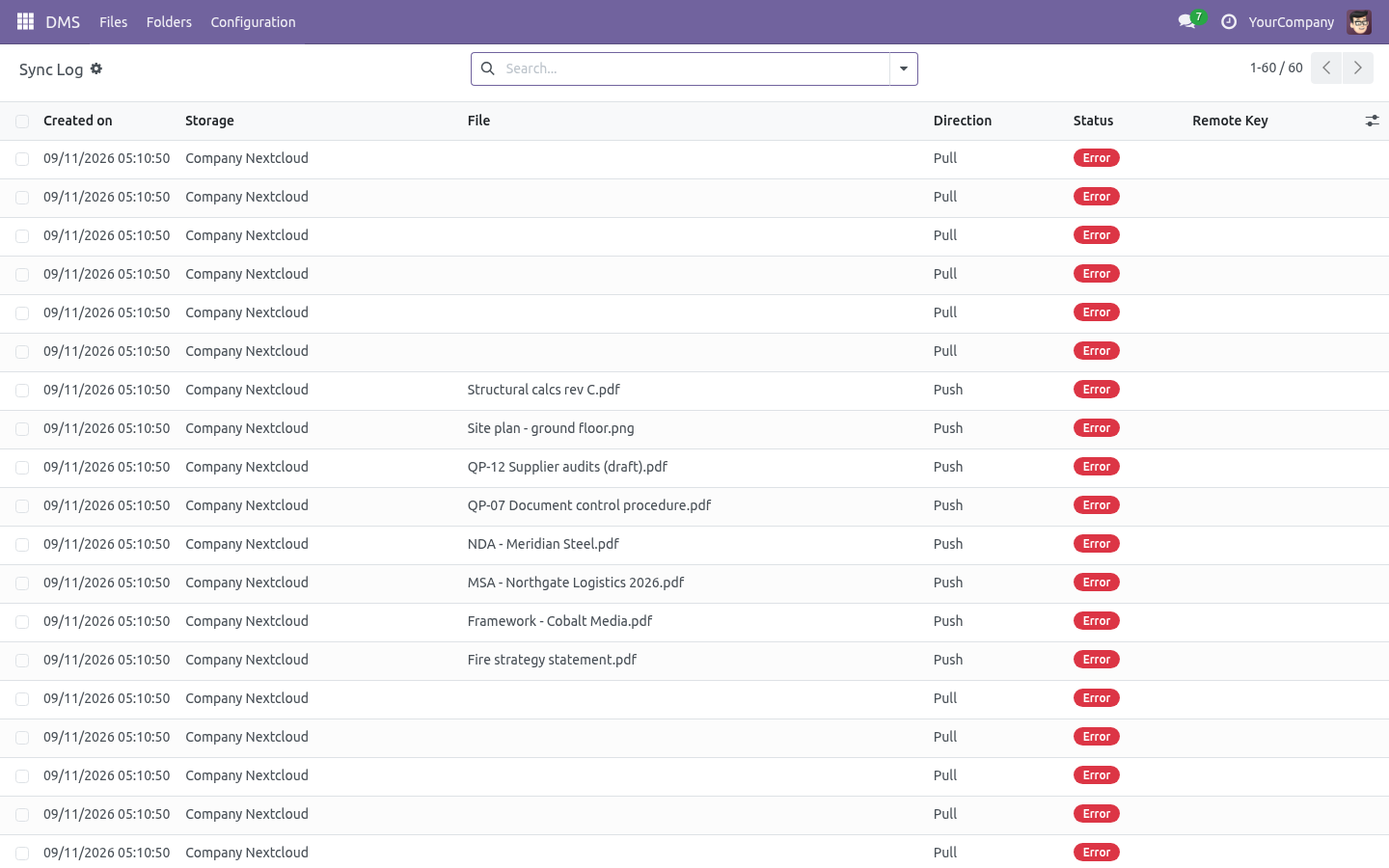This screenshot has height=868, width=1389.
Task: Sort by the Created on column
Action: (78, 121)
